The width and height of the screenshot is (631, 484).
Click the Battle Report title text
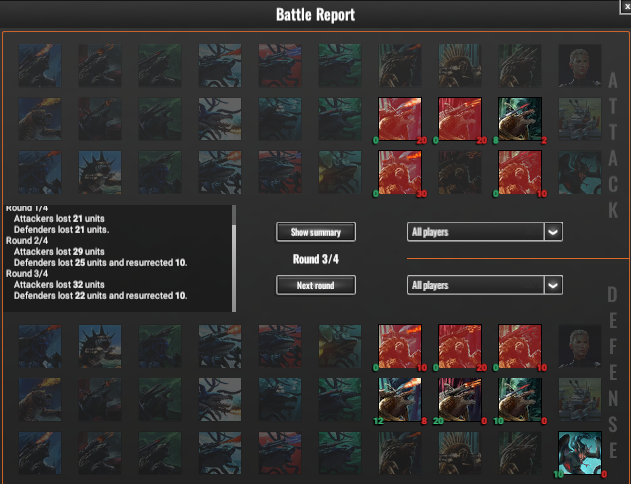pos(316,15)
